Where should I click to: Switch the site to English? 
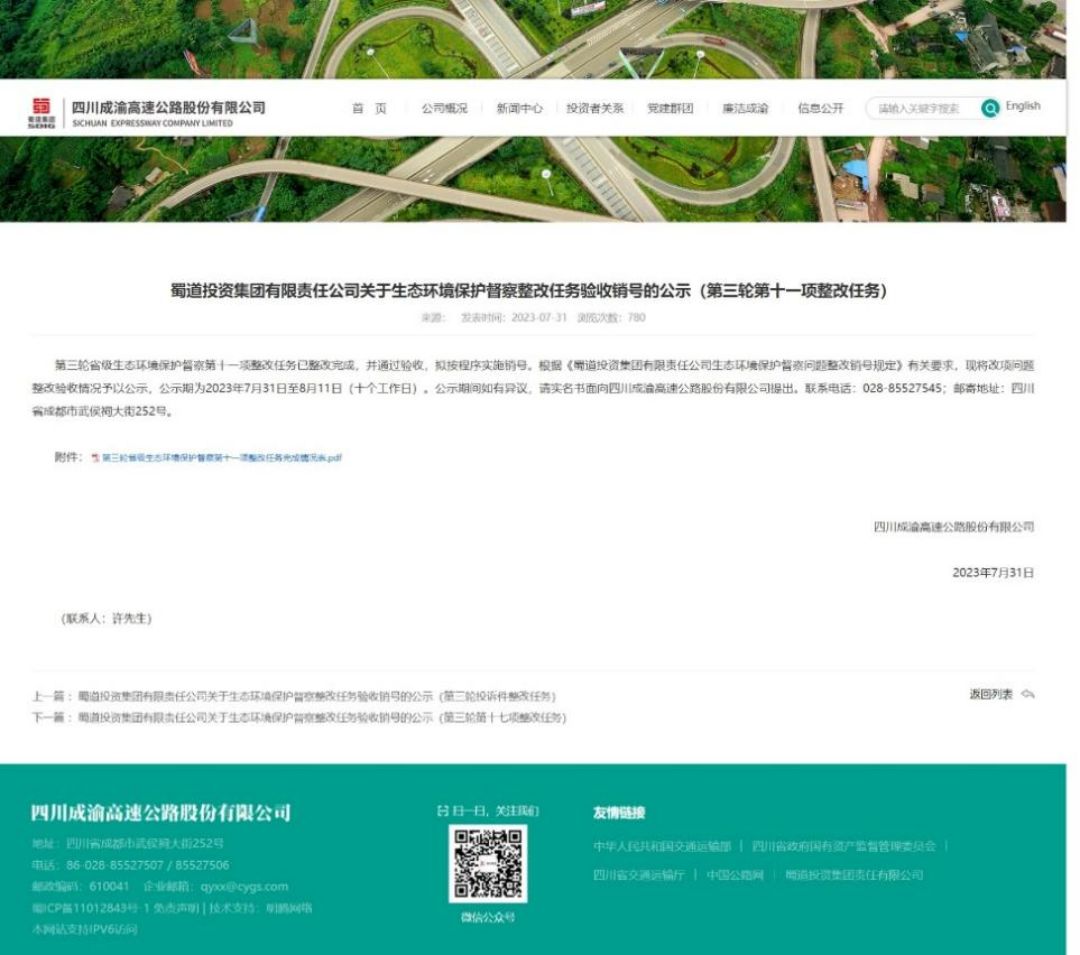1024,108
